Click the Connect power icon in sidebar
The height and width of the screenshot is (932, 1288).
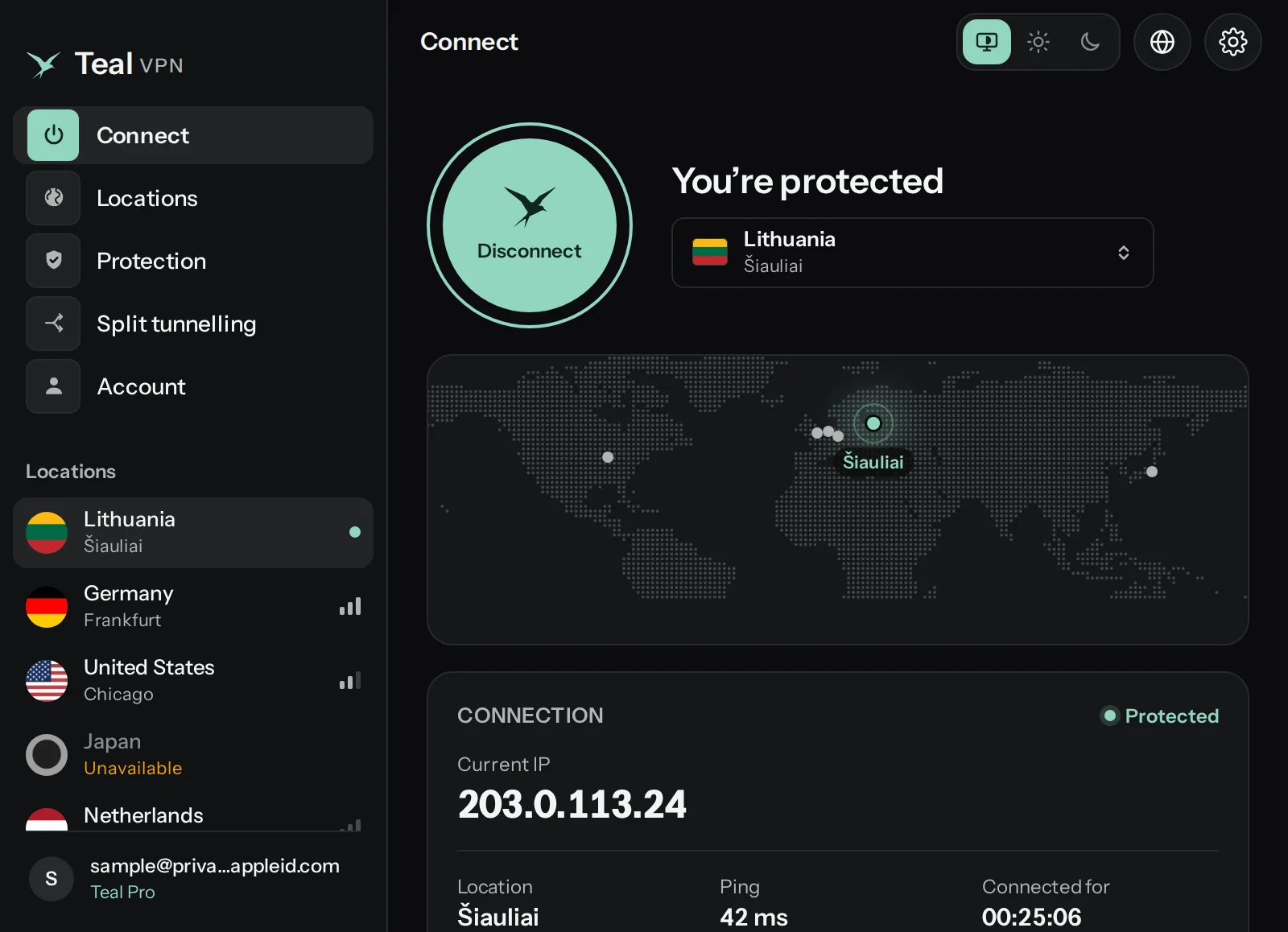click(53, 135)
